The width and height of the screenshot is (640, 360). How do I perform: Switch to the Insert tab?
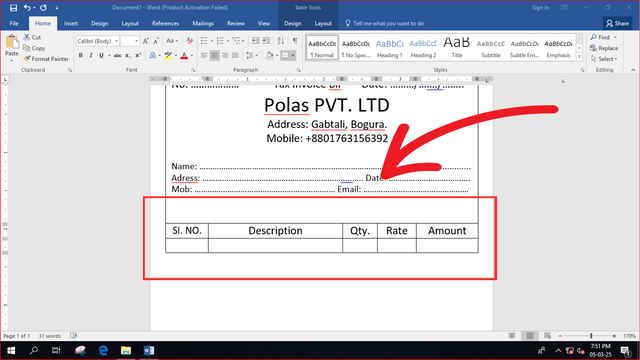pyautogui.click(x=71, y=23)
